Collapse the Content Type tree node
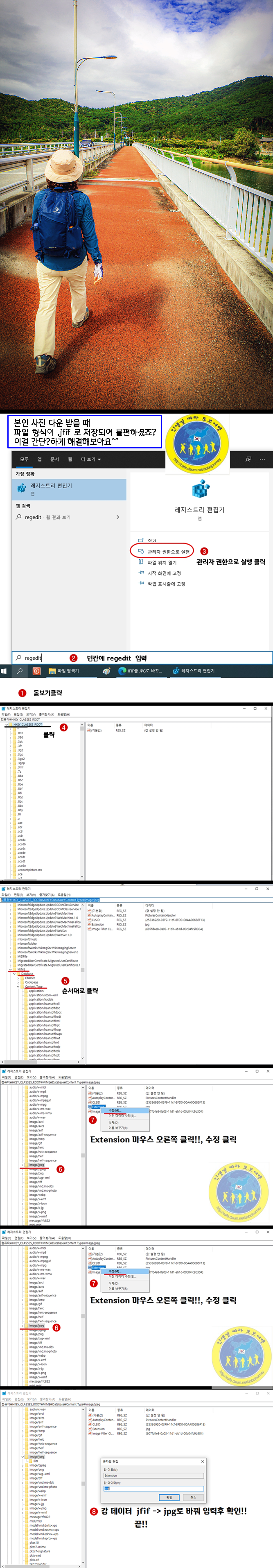The image size is (273, 1568). pyautogui.click(x=18, y=986)
